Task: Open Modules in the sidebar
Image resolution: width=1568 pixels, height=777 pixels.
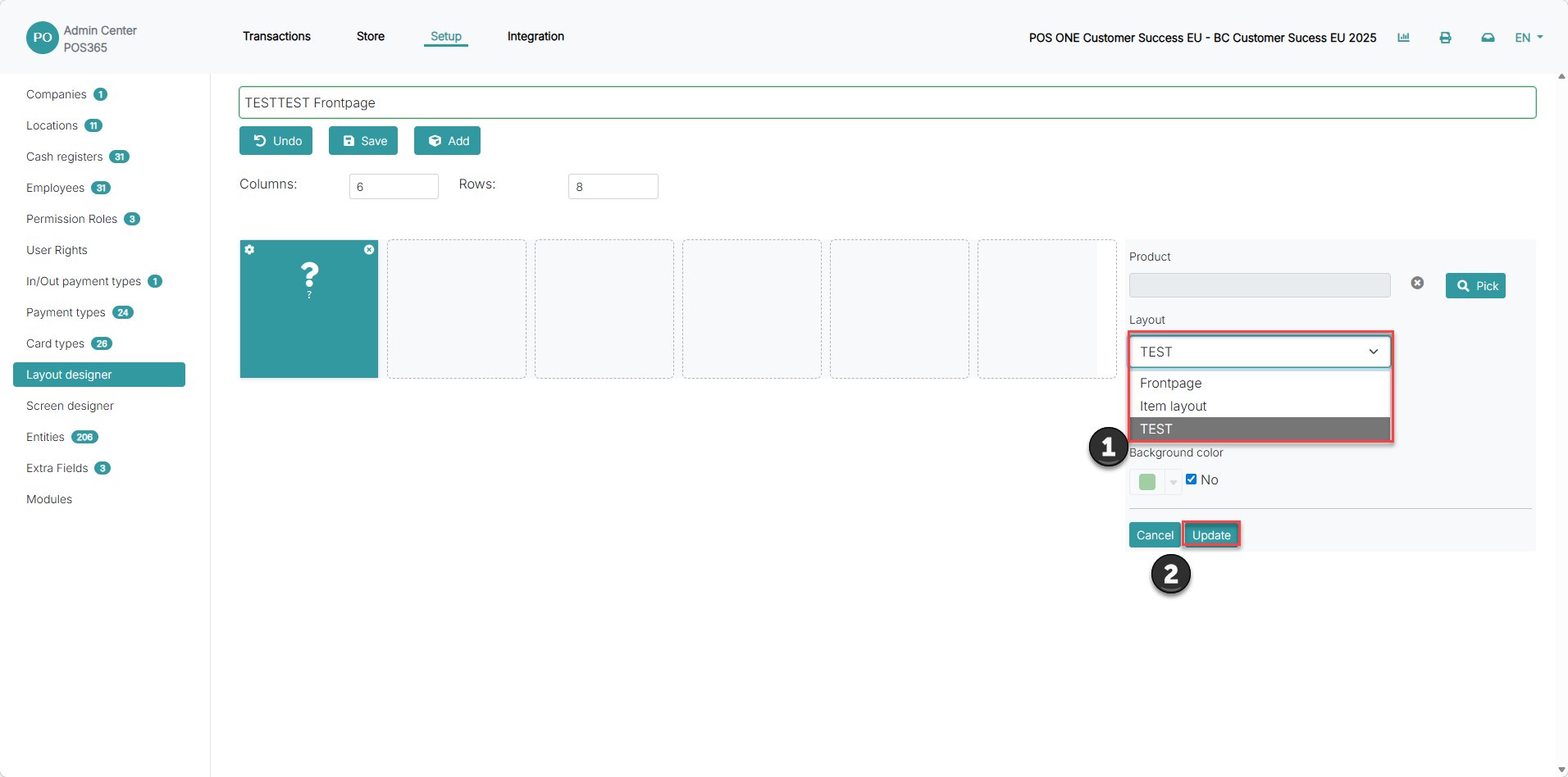Action: 49,499
